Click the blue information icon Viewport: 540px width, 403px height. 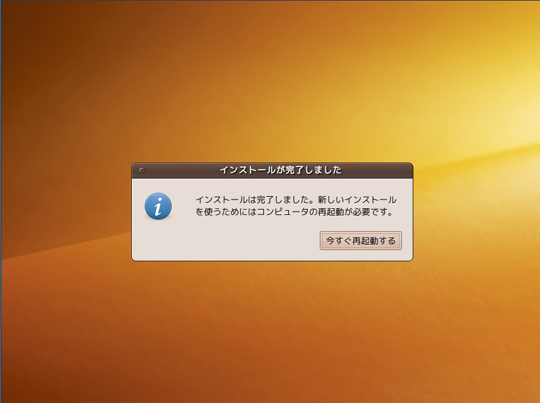click(x=158, y=206)
